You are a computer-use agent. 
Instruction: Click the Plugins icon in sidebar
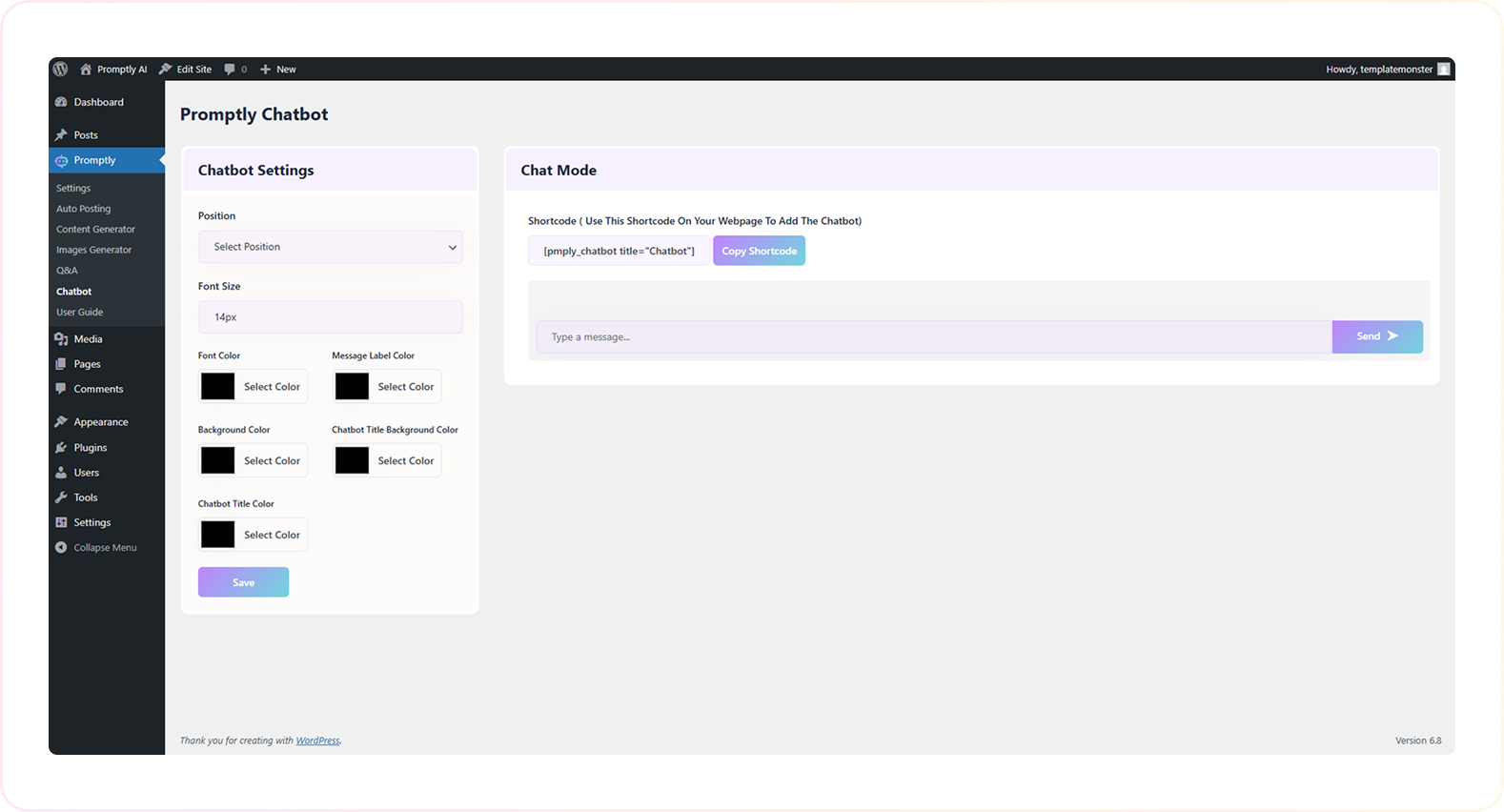coord(61,448)
